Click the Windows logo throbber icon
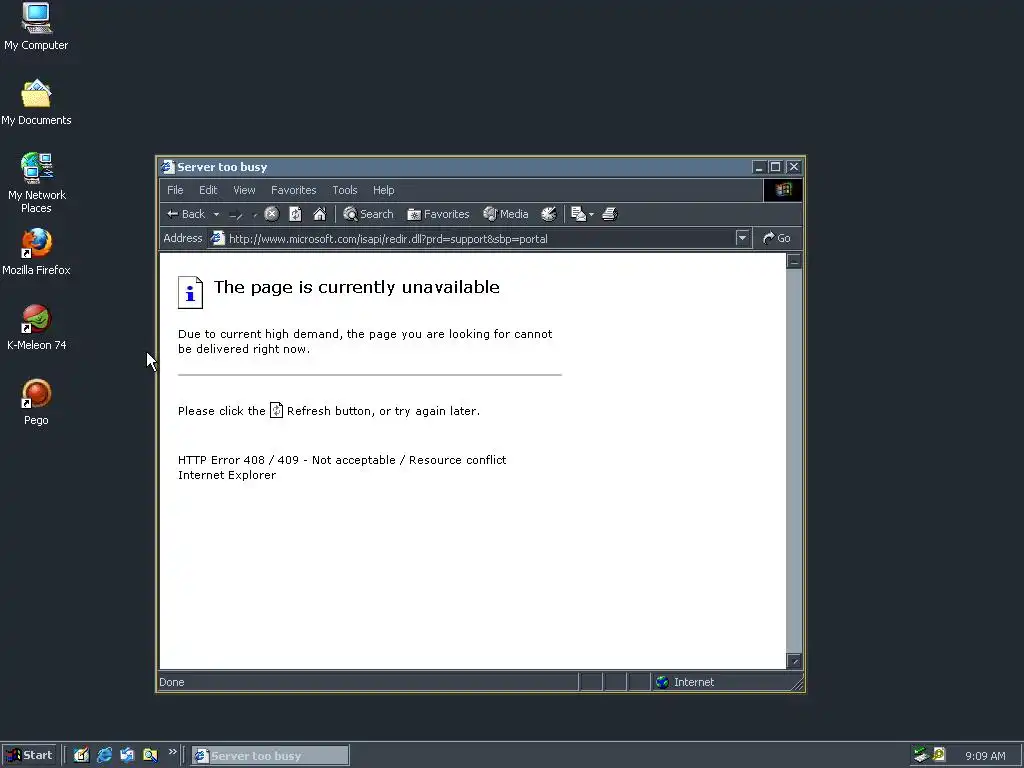Screen dimensions: 1024x768 click(783, 190)
